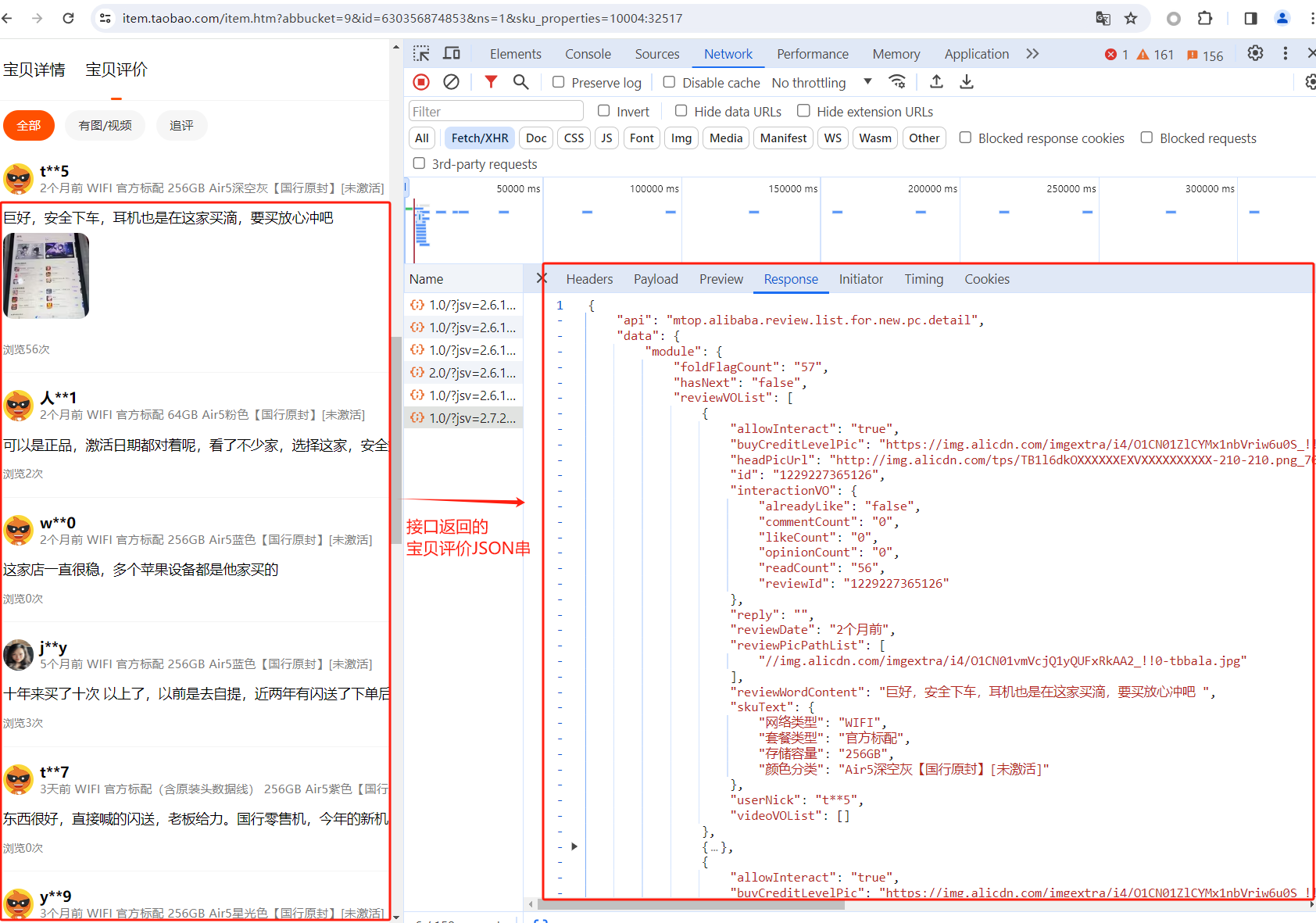The width and height of the screenshot is (1316, 923).
Task: Bookmark this page with the star icon
Action: (x=1131, y=18)
